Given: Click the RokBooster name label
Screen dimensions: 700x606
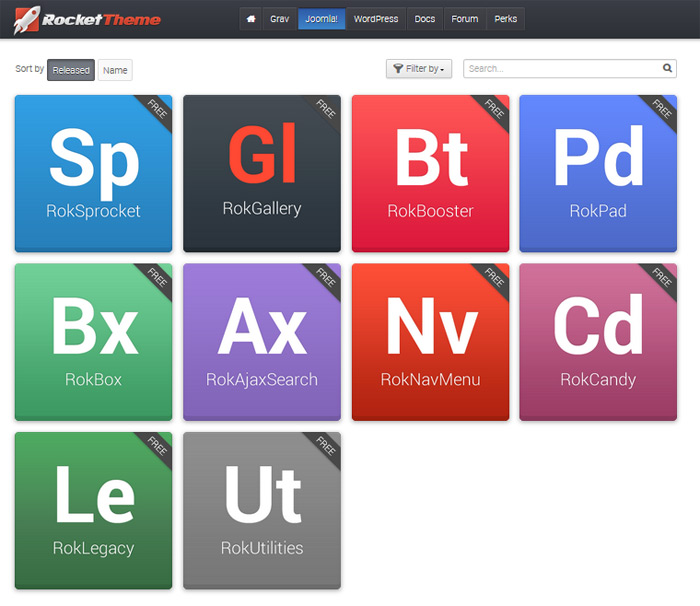Looking at the screenshot, I should pyautogui.click(x=430, y=211).
